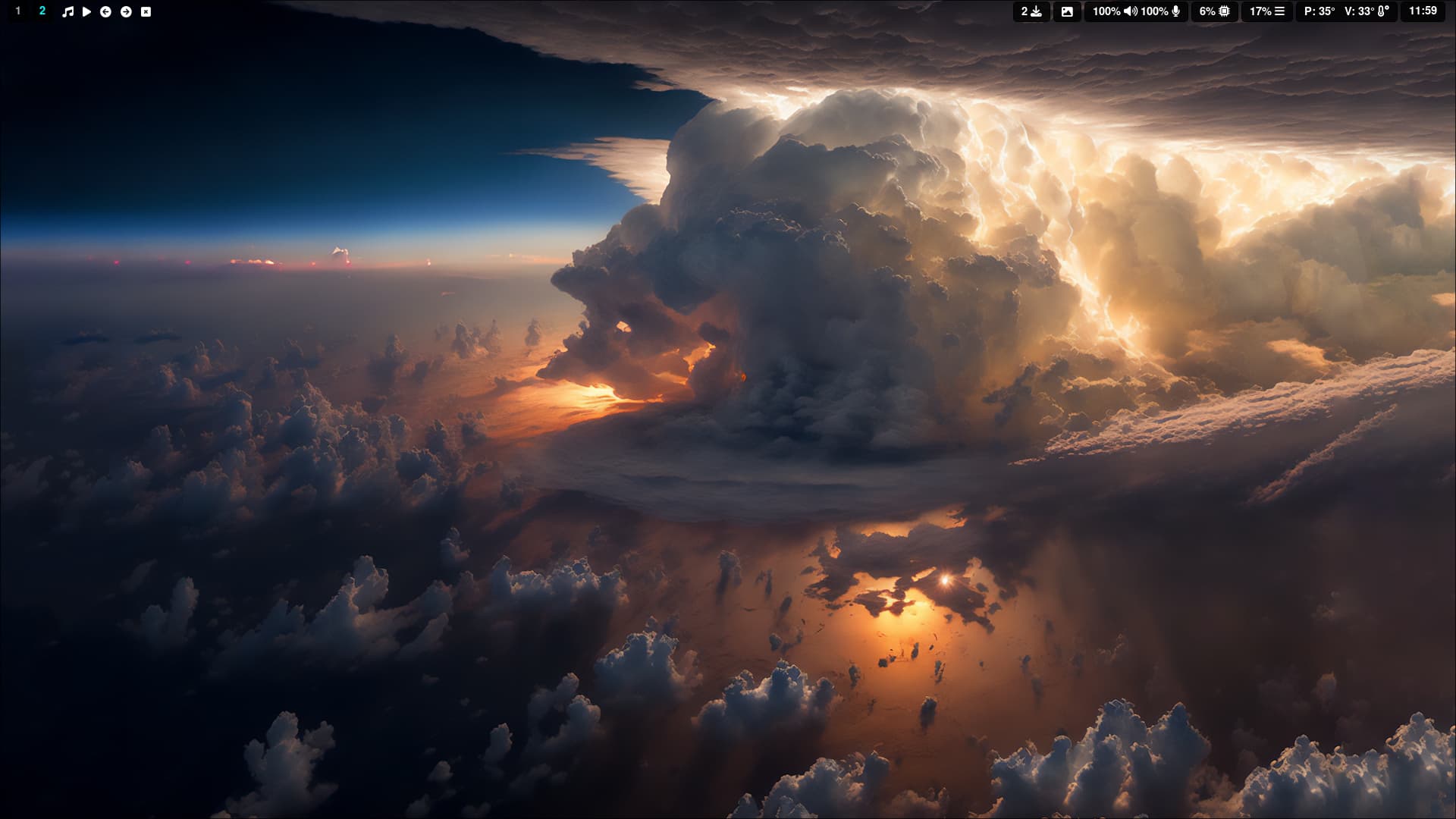
Task: Mute the 100% speaker volume
Action: coord(1130,11)
